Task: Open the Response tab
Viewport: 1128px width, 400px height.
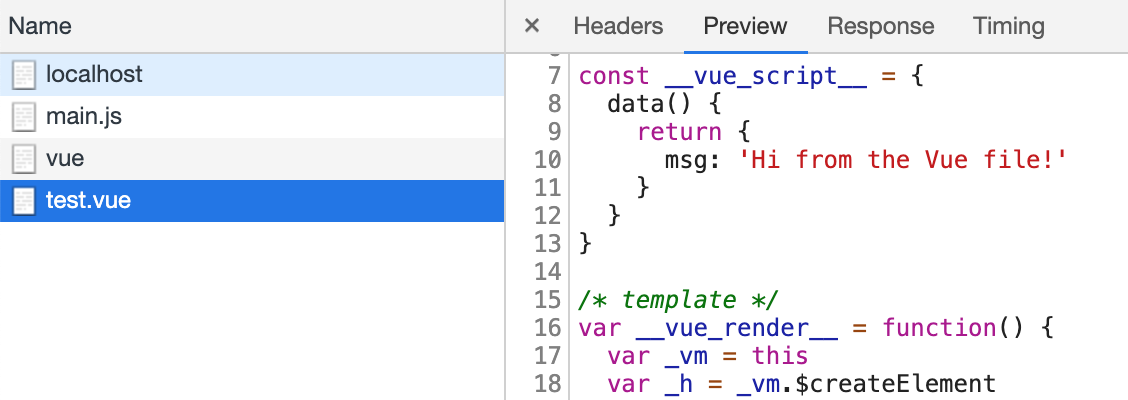Action: (881, 27)
